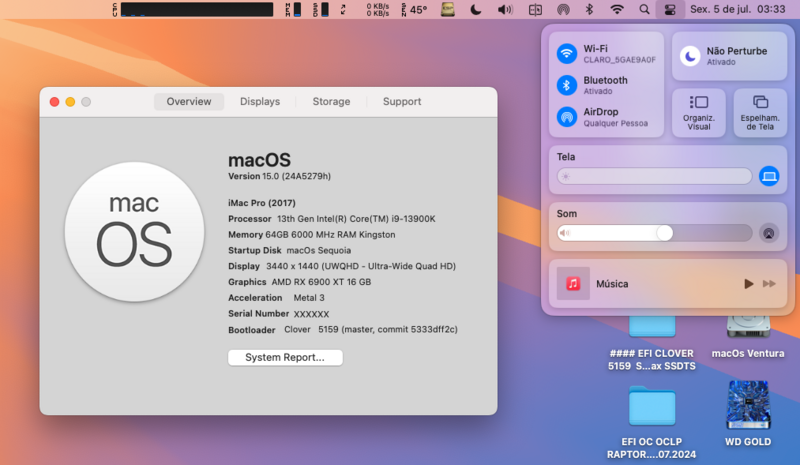Image resolution: width=800 pixels, height=465 pixels.
Task: Switch to the Displays tab
Action: pos(260,101)
